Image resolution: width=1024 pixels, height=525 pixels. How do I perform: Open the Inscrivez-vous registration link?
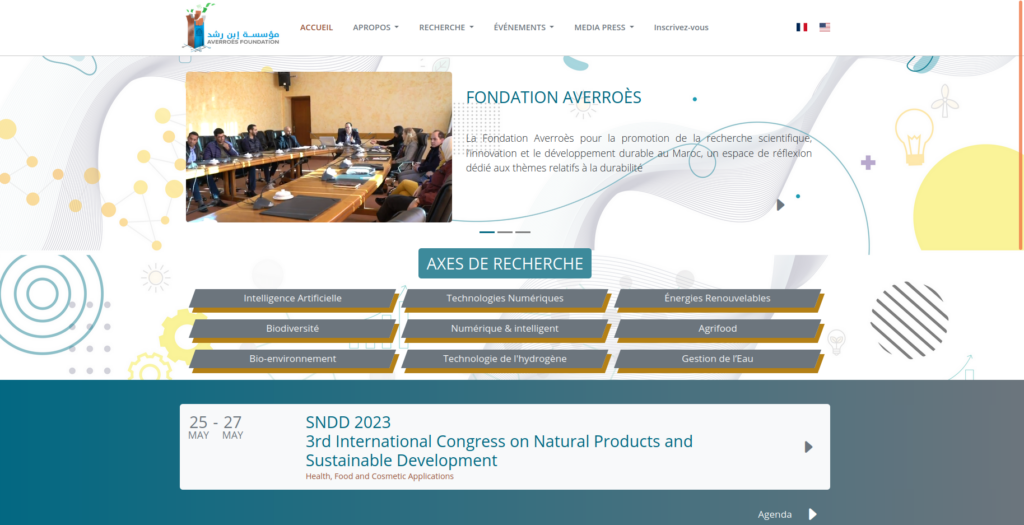pos(681,27)
